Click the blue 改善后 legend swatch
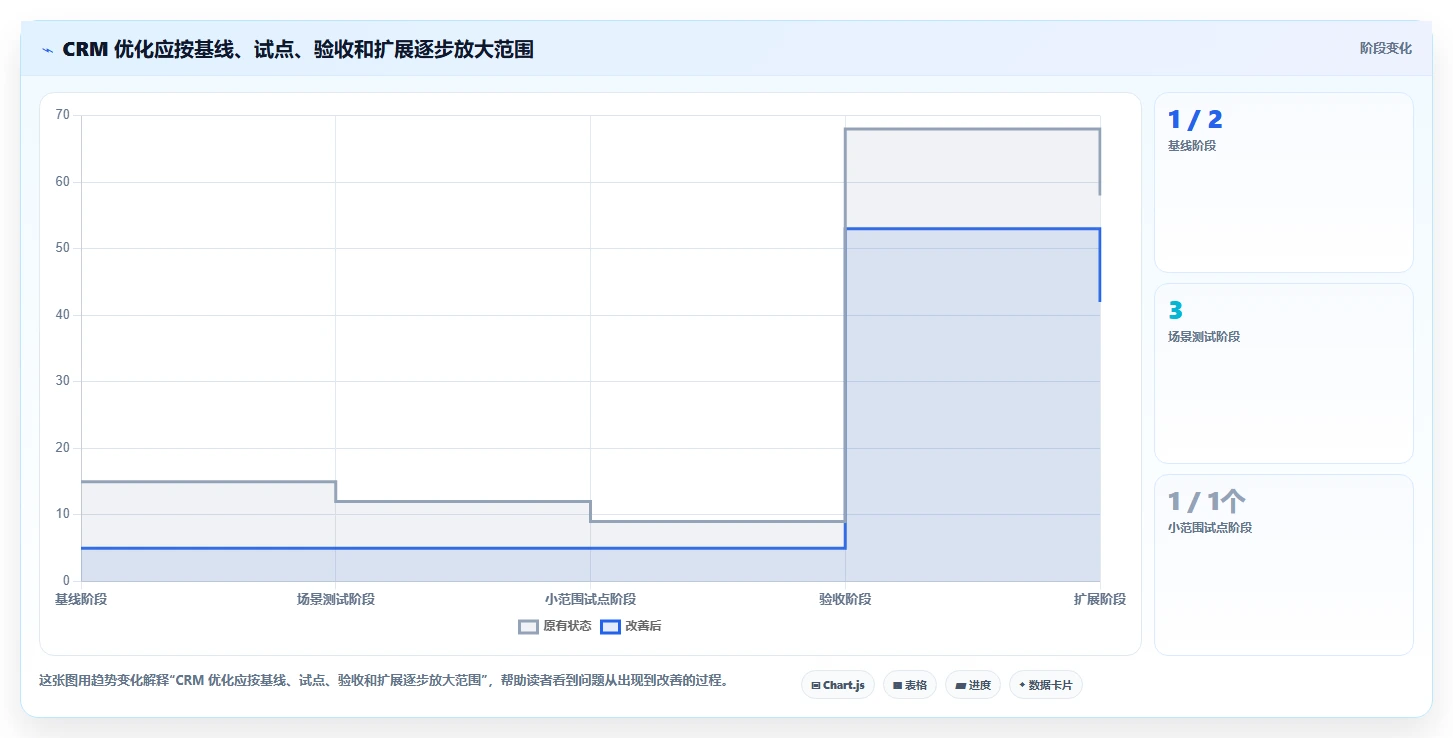This screenshot has width=1453, height=738. [611, 627]
